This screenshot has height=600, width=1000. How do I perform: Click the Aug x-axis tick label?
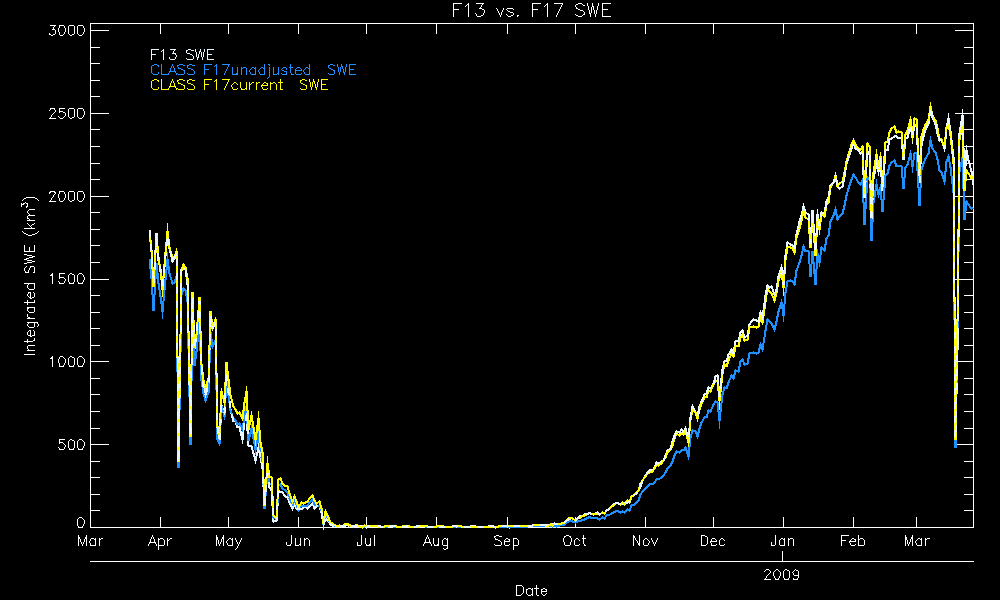(x=435, y=543)
